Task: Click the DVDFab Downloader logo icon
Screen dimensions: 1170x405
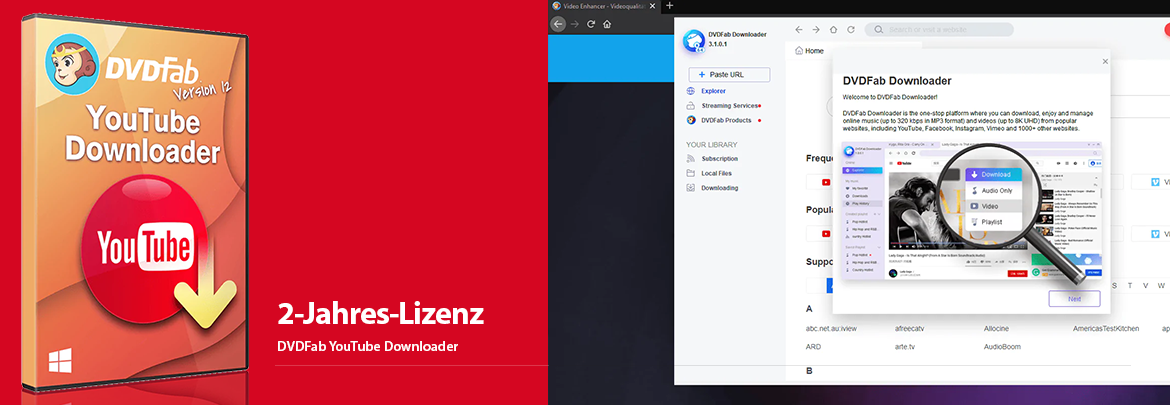Action: (x=695, y=41)
